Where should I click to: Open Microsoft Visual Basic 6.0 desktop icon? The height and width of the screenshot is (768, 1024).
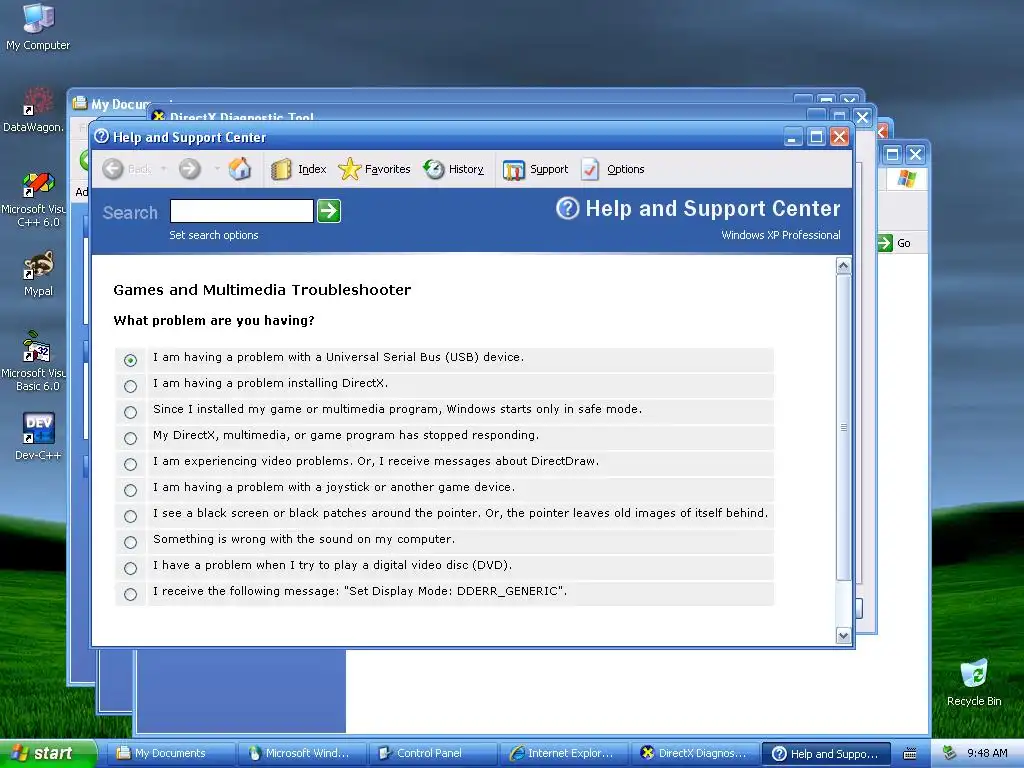(x=33, y=361)
